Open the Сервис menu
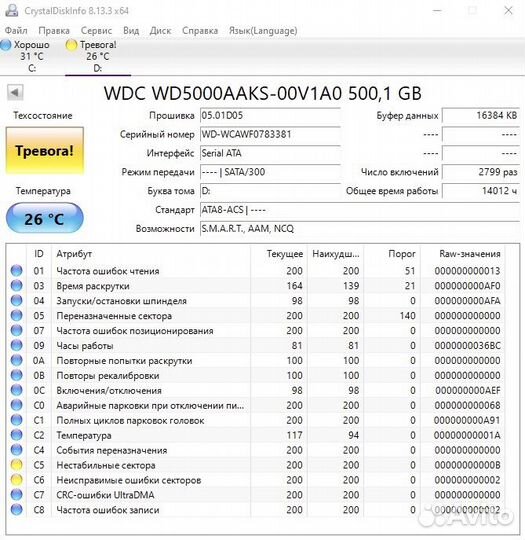Viewport: 525px width, 540px height. [96, 31]
